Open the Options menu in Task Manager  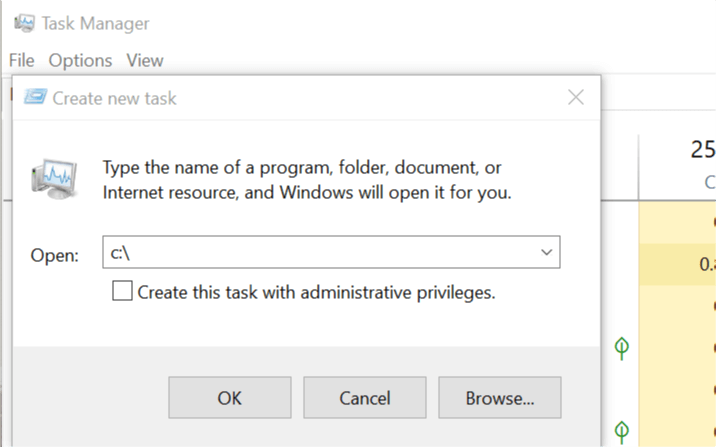click(x=80, y=60)
